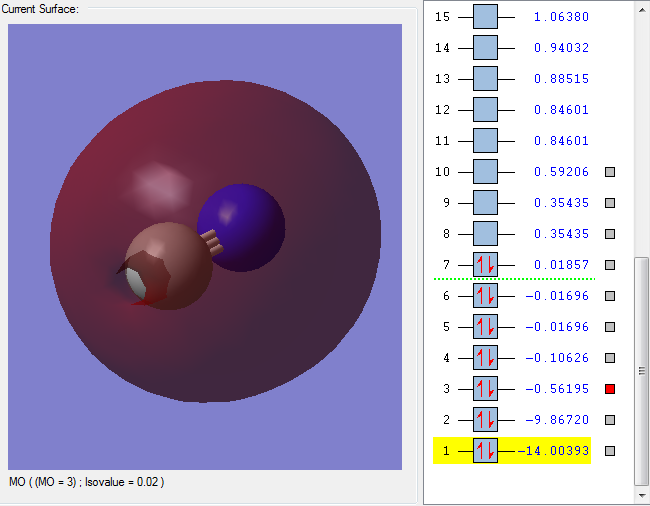Toggle surface marker for MO 8

[x=610, y=234]
